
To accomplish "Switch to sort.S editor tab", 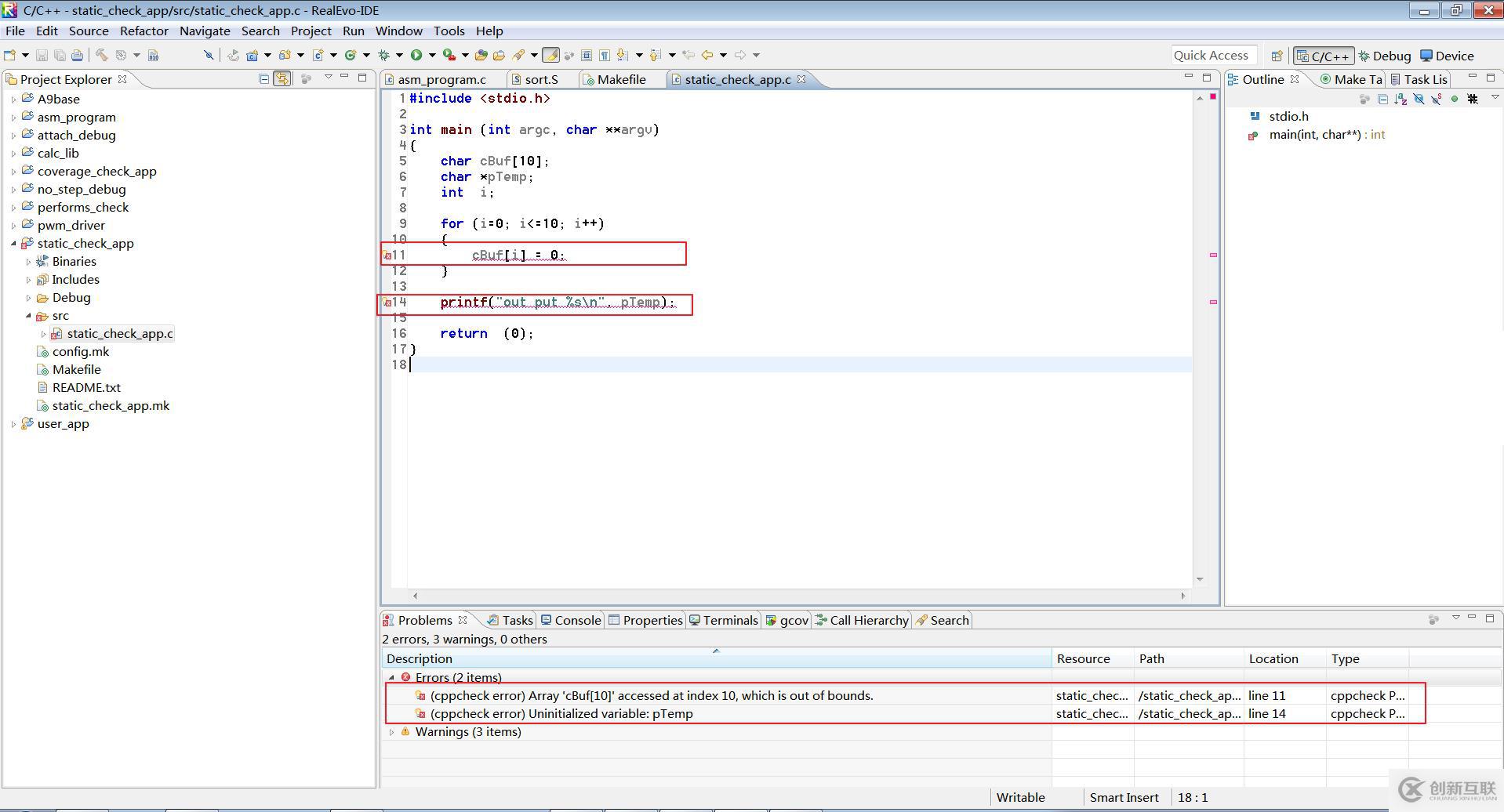I will click(x=541, y=79).
